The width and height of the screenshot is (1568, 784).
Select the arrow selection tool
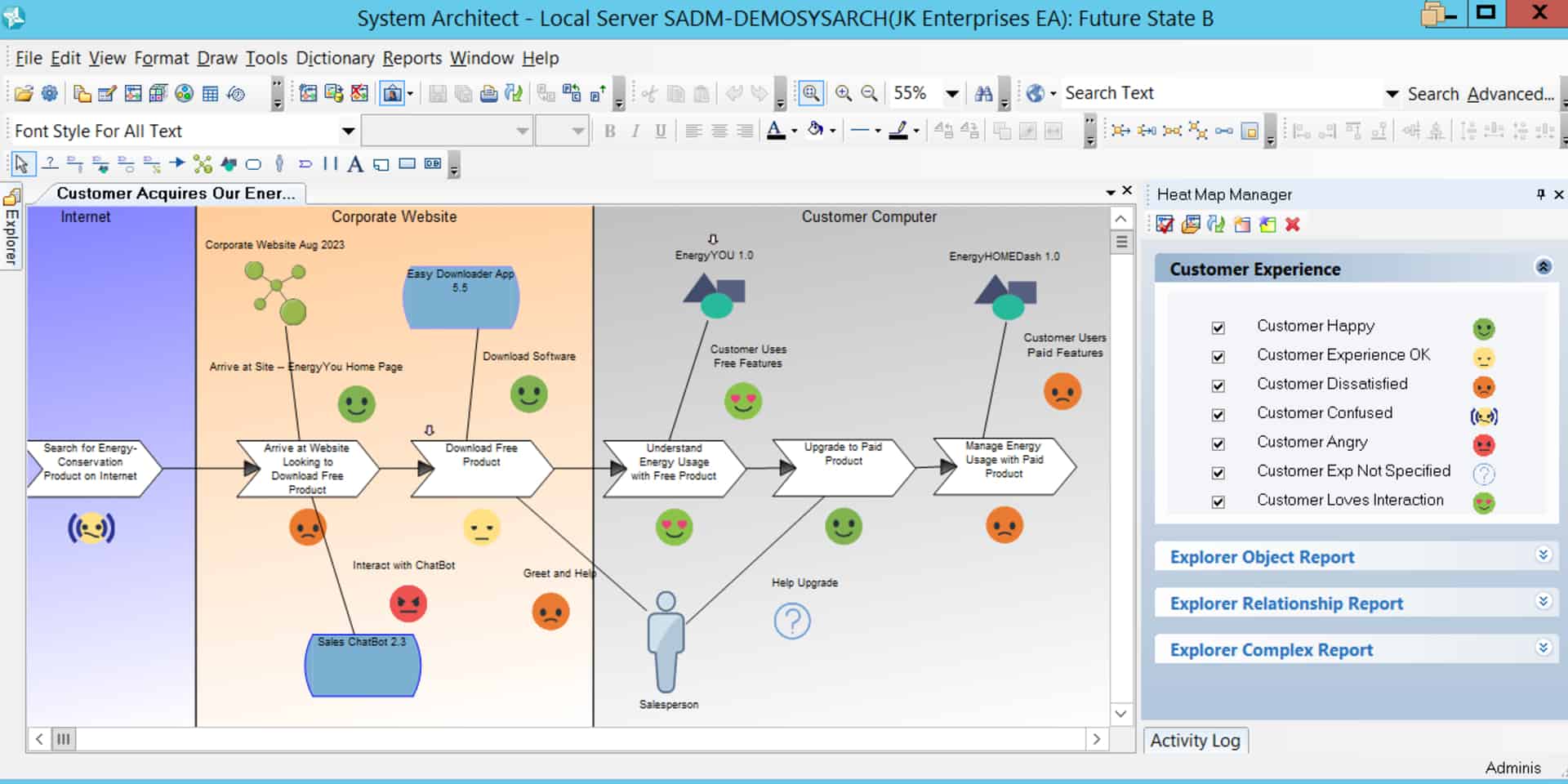tap(22, 164)
